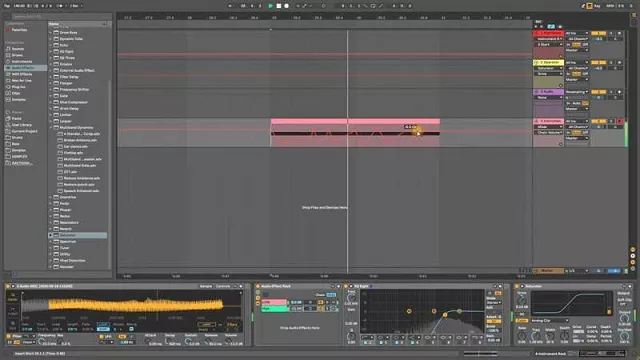Expand the EQ Eight folder
The image size is (640, 360).
point(51,51)
